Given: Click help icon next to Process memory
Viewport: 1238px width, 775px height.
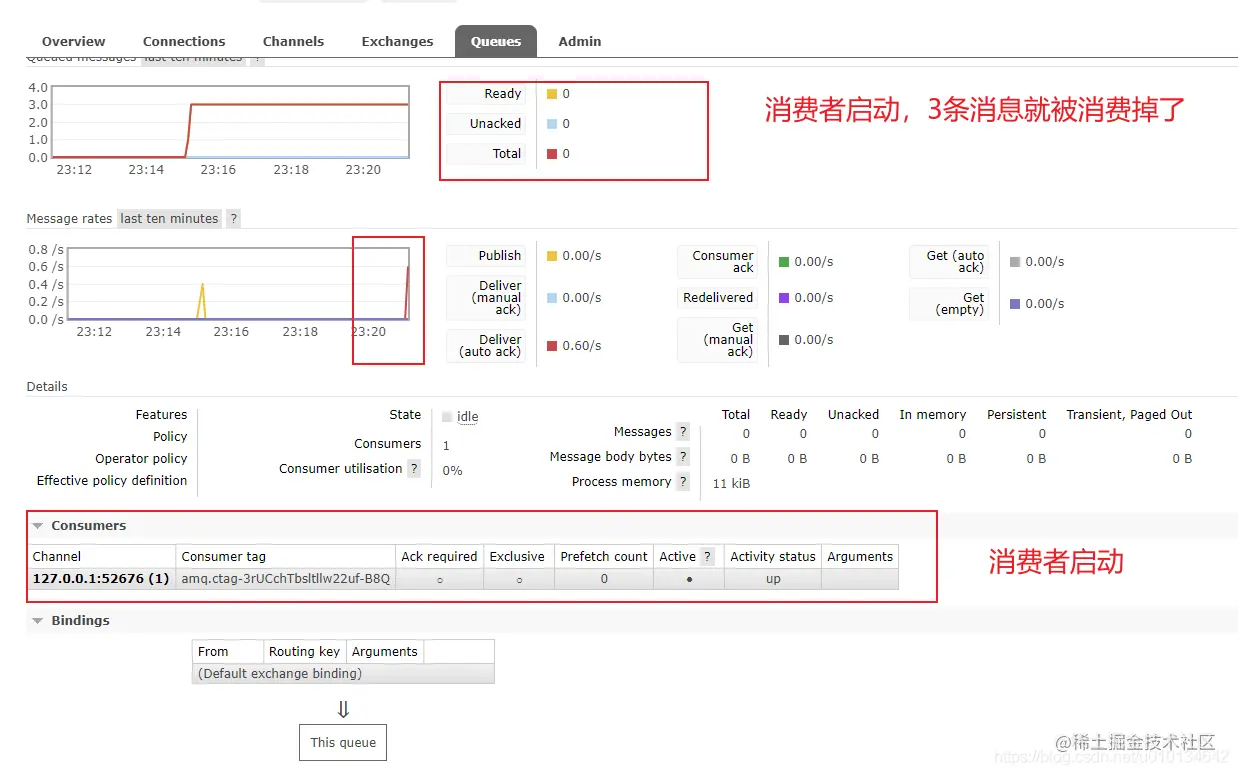Looking at the screenshot, I should [x=683, y=481].
